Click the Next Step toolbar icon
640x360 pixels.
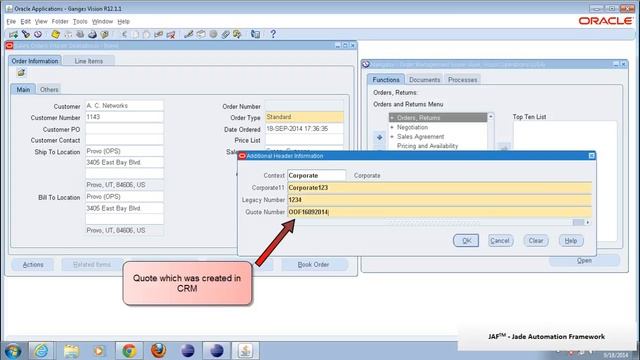click(68, 34)
